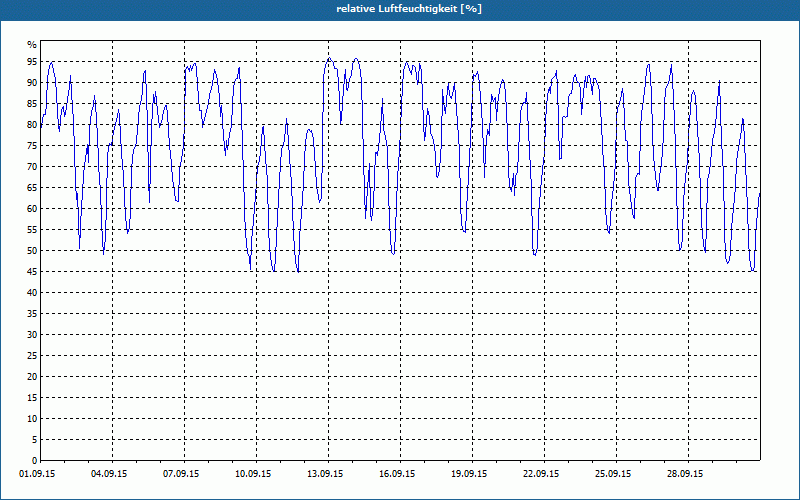Click the y-axis value 75

[x=32, y=145]
